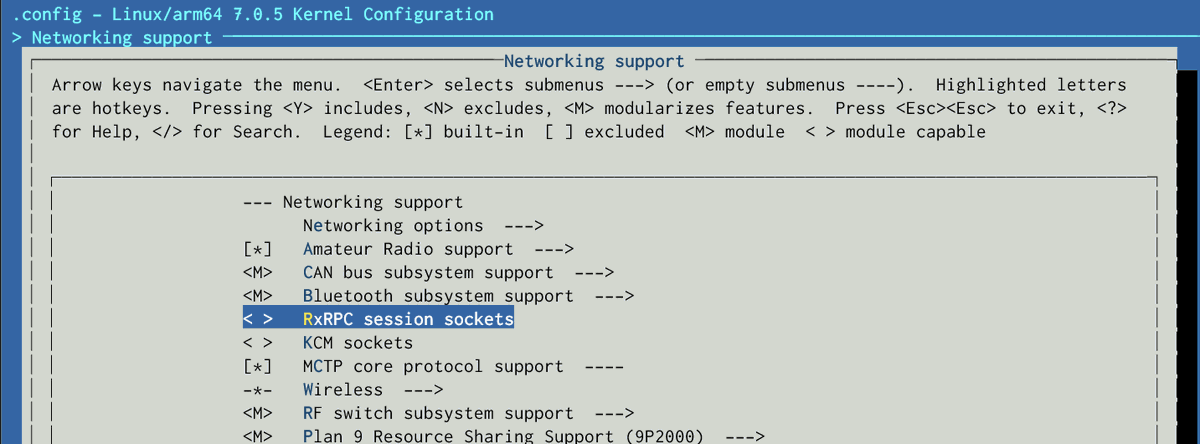Viewport: 1200px width, 444px height.
Task: Expand the RF switch subsystem support arrow
Action: tap(614, 413)
